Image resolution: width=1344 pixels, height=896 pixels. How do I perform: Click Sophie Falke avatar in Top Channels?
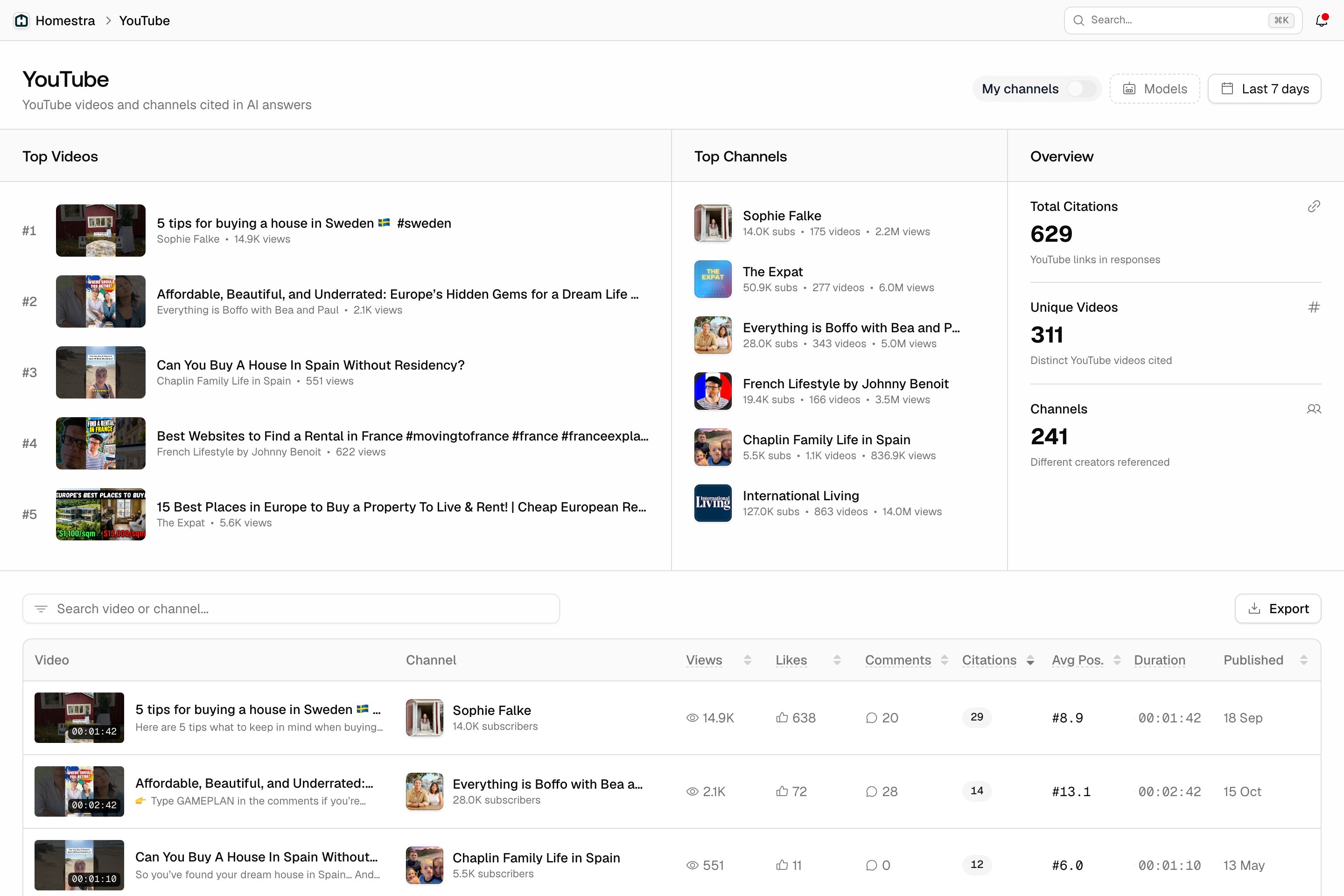coord(713,223)
